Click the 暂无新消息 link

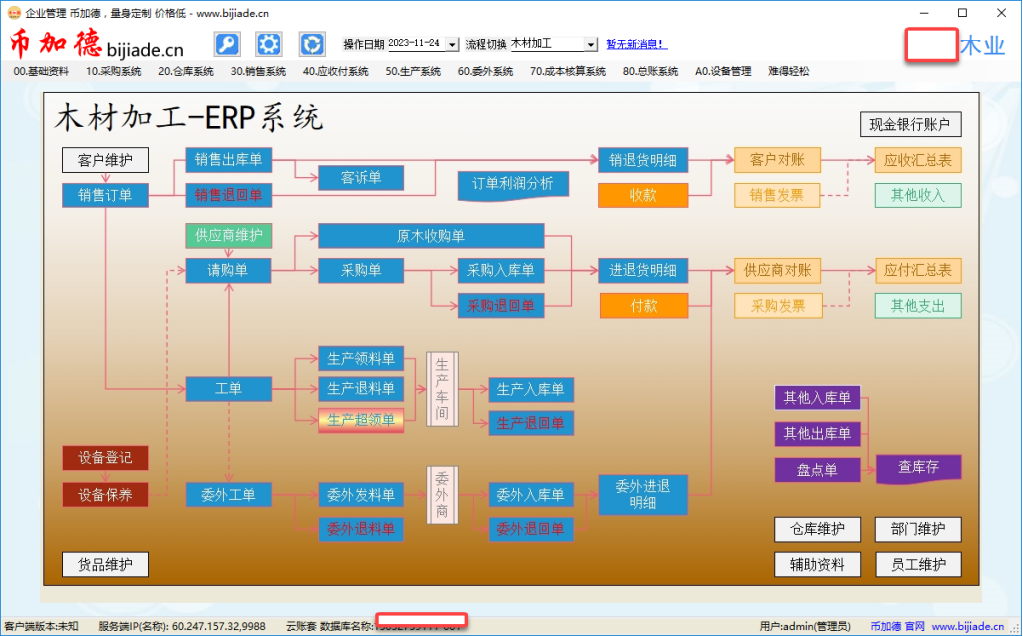tap(637, 43)
